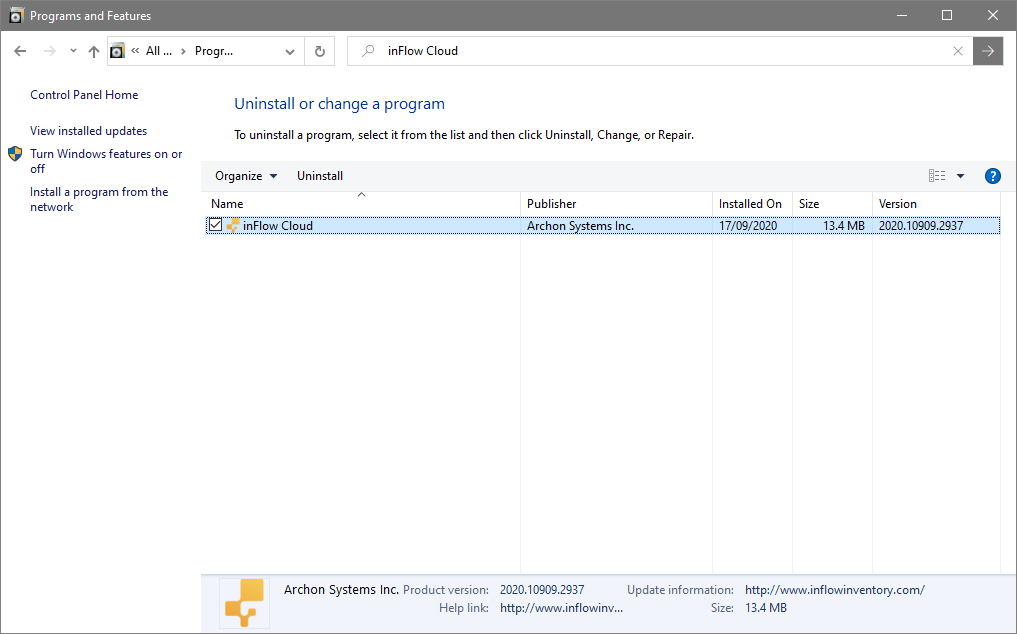1017x634 pixels.
Task: Click the Progr... breadcrumb segment
Action: coord(214,51)
